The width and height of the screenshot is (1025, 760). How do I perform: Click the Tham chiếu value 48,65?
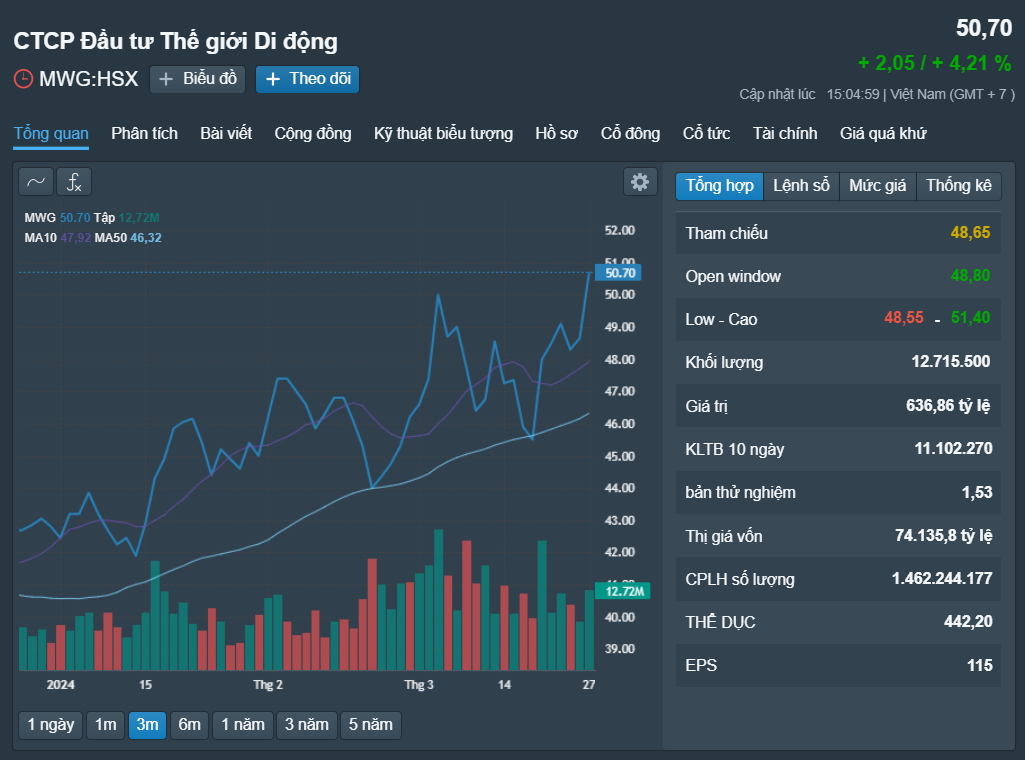[970, 233]
